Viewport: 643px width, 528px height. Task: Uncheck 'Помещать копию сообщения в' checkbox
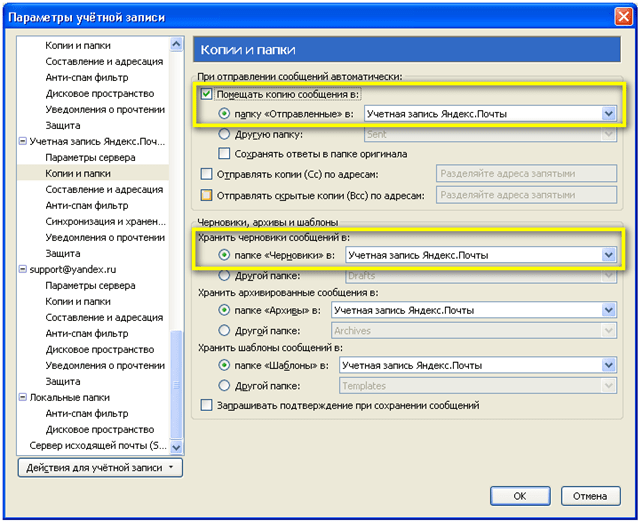(x=207, y=95)
